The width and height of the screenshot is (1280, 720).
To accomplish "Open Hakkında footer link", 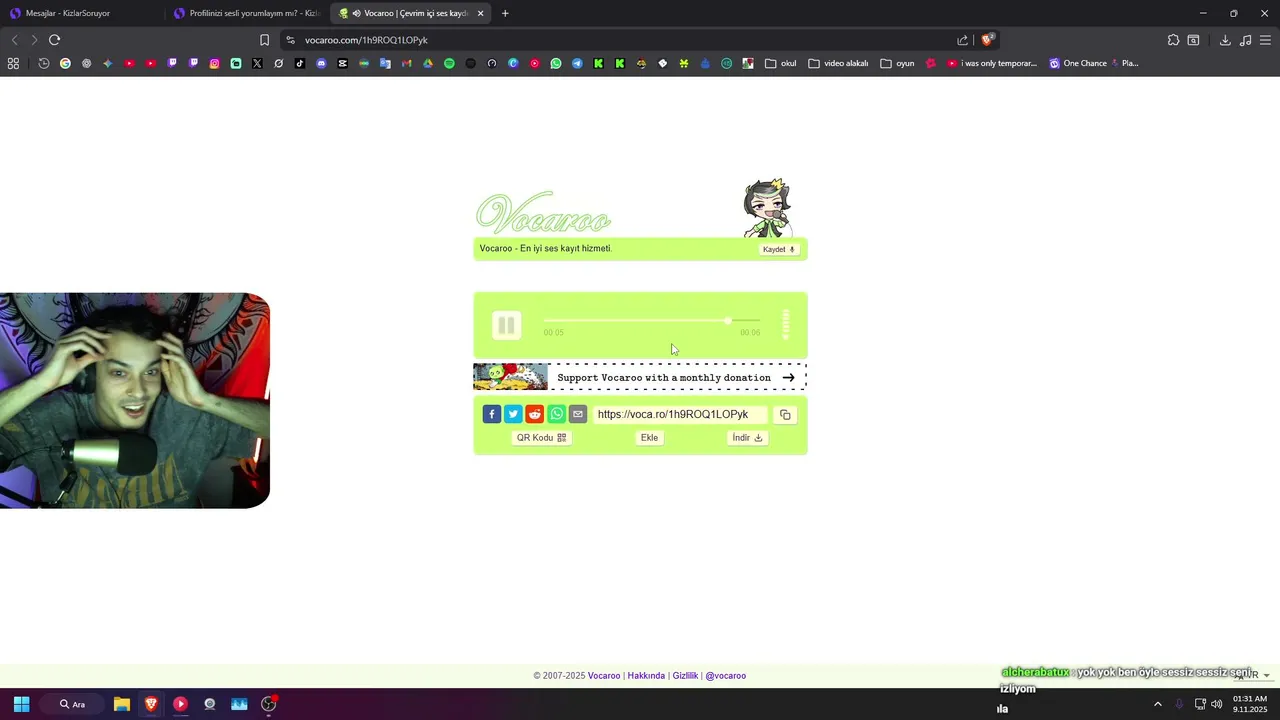I will point(646,676).
